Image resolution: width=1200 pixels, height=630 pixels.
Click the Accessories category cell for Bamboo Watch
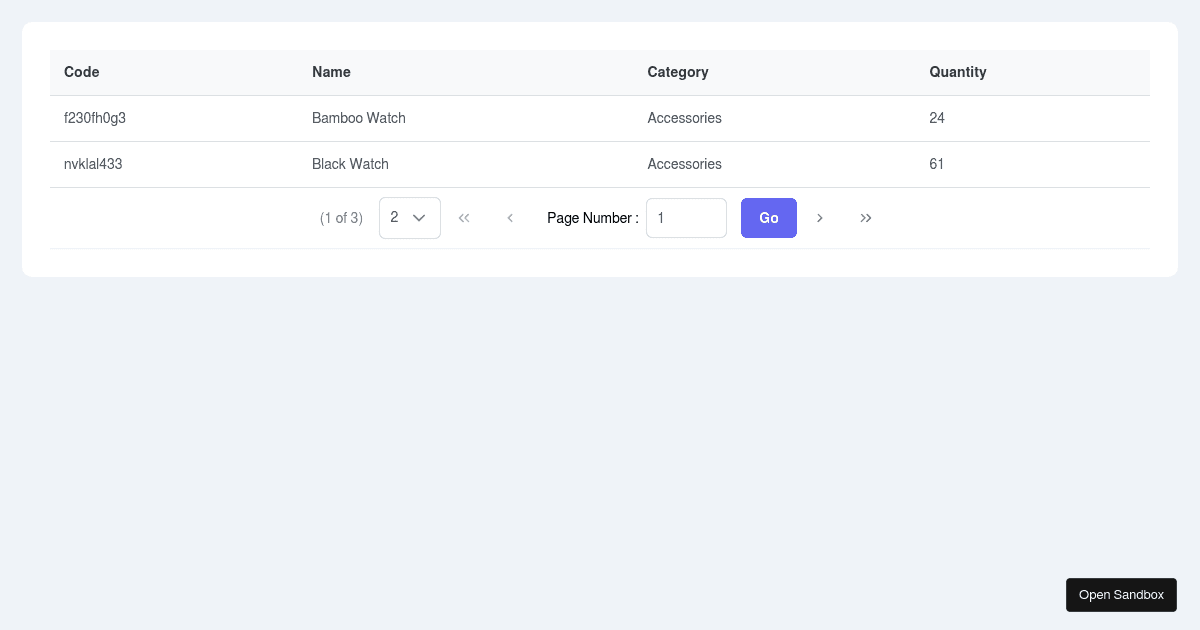click(x=684, y=118)
